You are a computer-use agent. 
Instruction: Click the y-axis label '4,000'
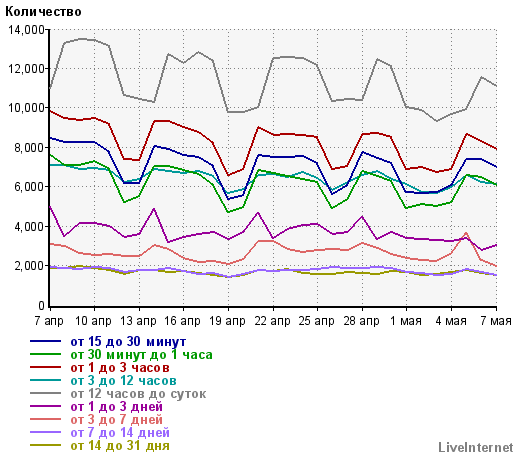29,227
